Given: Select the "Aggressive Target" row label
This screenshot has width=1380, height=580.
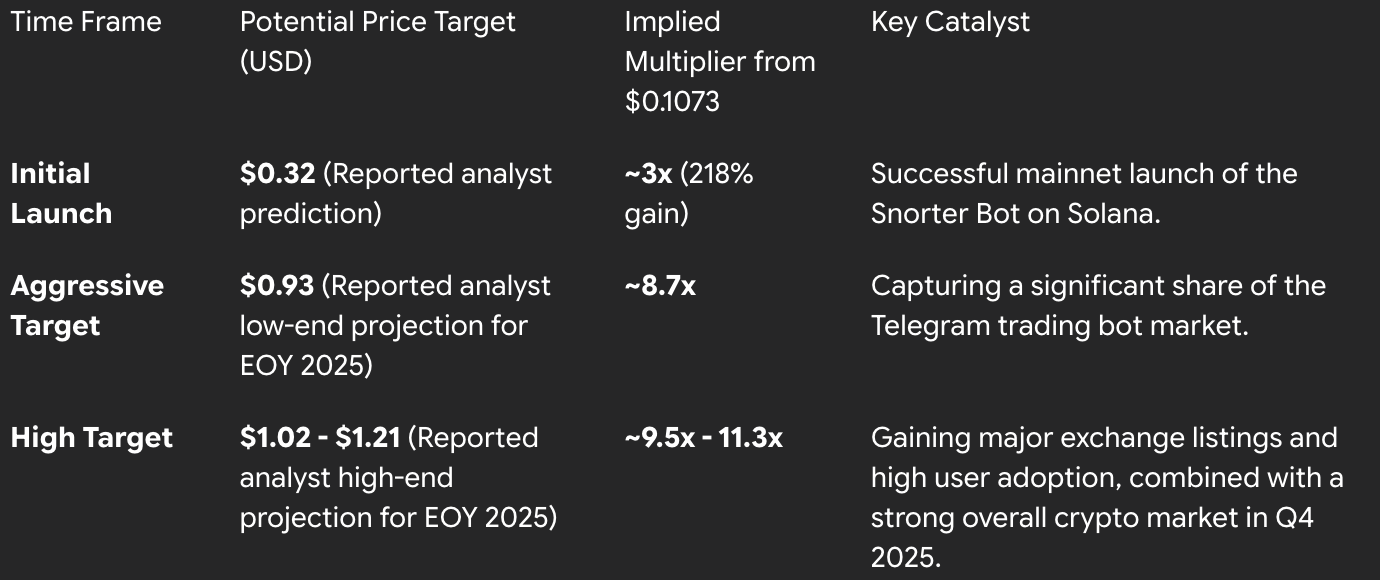Looking at the screenshot, I should tap(87, 305).
